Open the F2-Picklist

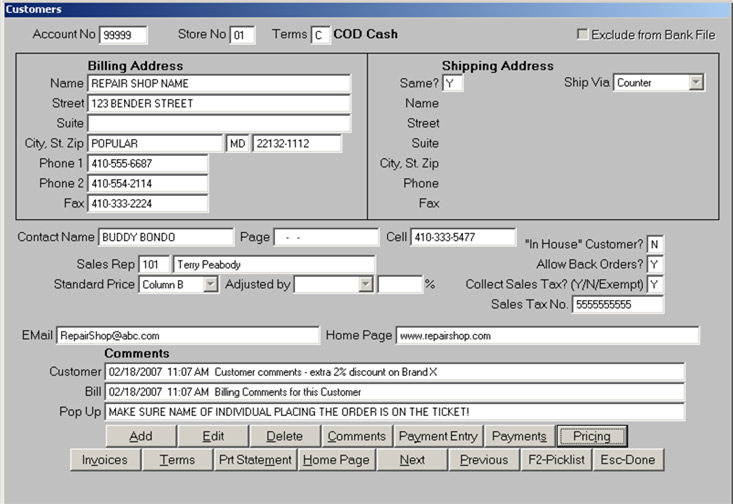point(556,460)
